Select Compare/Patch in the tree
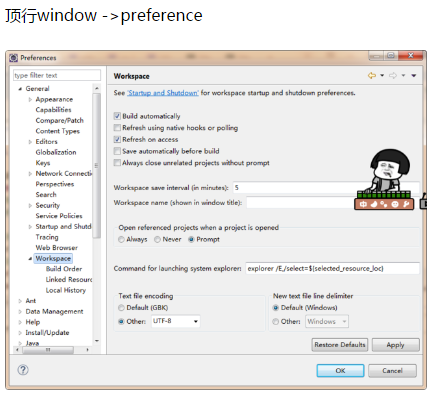Screen dimensions: 446x395 point(60,120)
